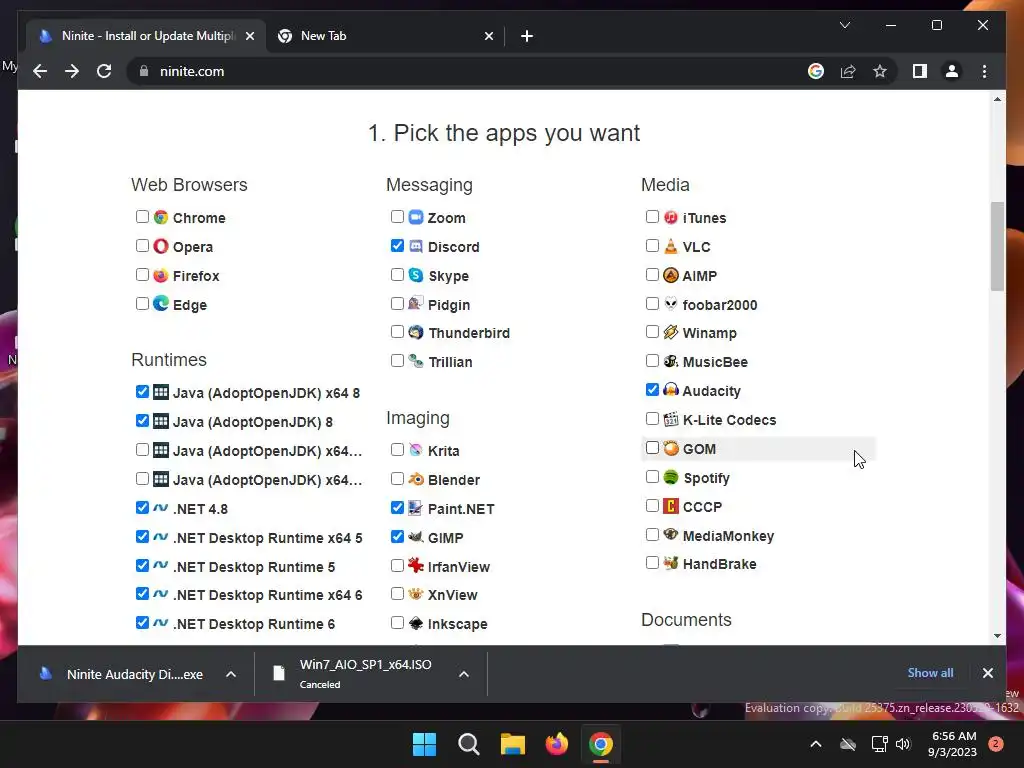Click the Thunderbird label text
The image size is (1024, 768).
point(469,333)
